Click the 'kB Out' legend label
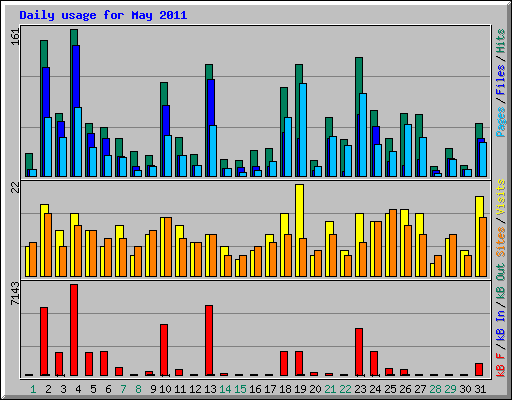512x400 pixels. [500, 282]
